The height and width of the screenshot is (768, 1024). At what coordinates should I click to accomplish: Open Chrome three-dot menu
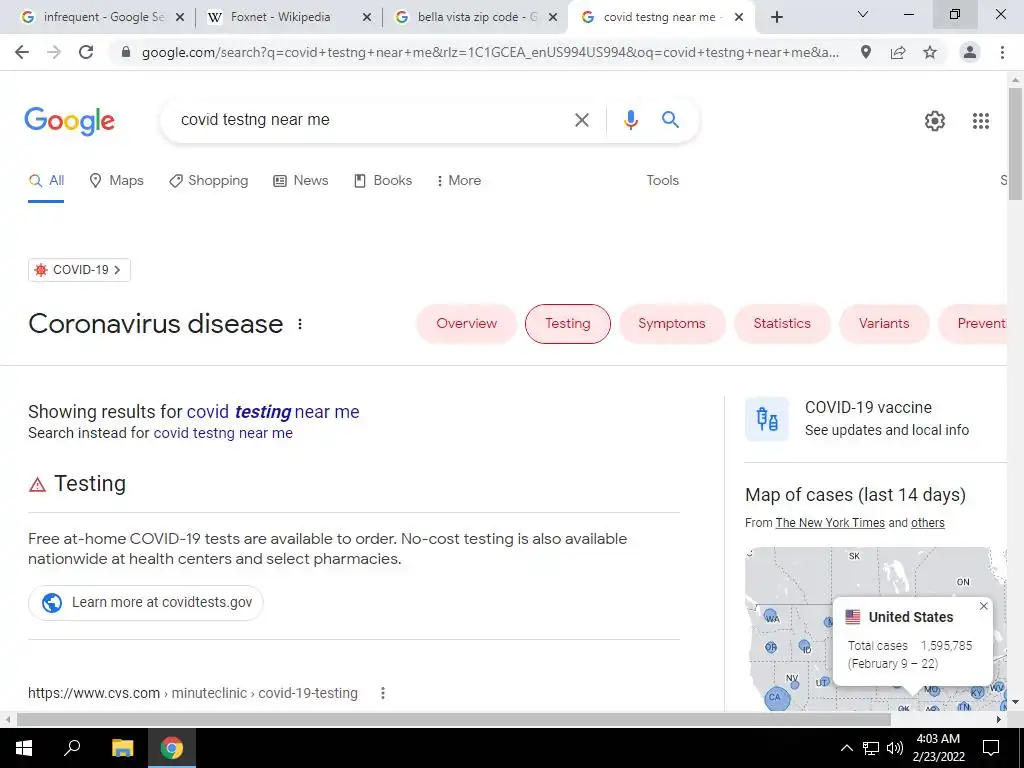1002,52
